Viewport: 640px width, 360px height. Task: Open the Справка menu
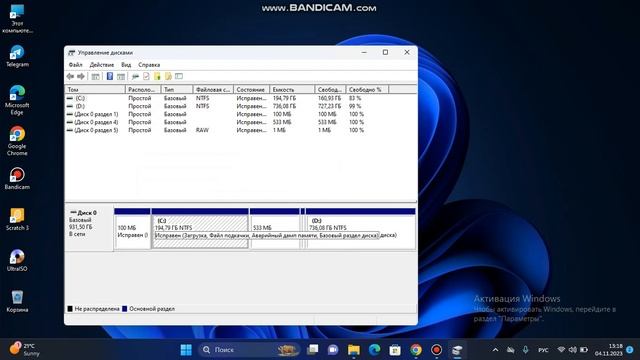pos(149,65)
